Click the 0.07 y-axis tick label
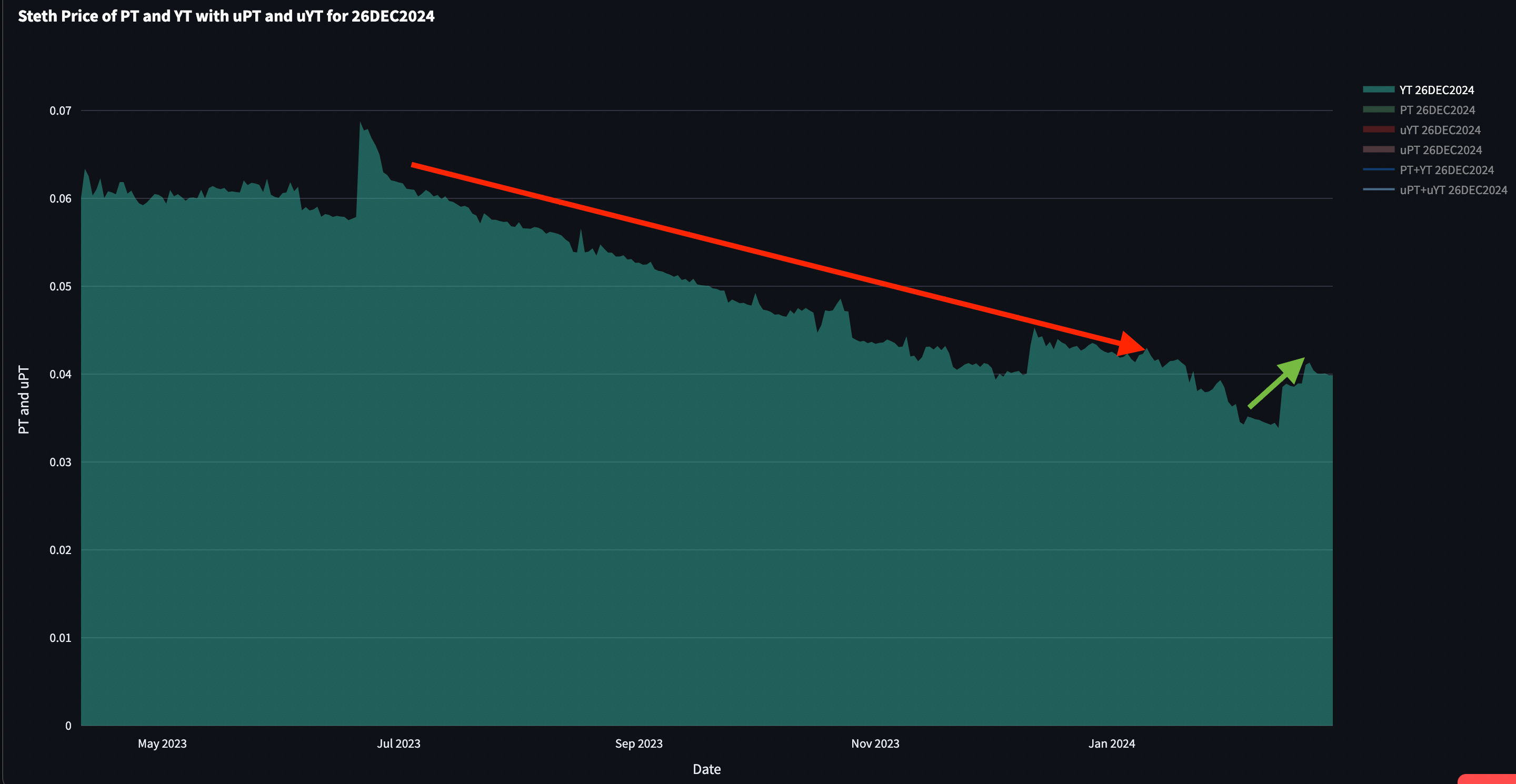This screenshot has height=784, width=1516. tap(60, 110)
